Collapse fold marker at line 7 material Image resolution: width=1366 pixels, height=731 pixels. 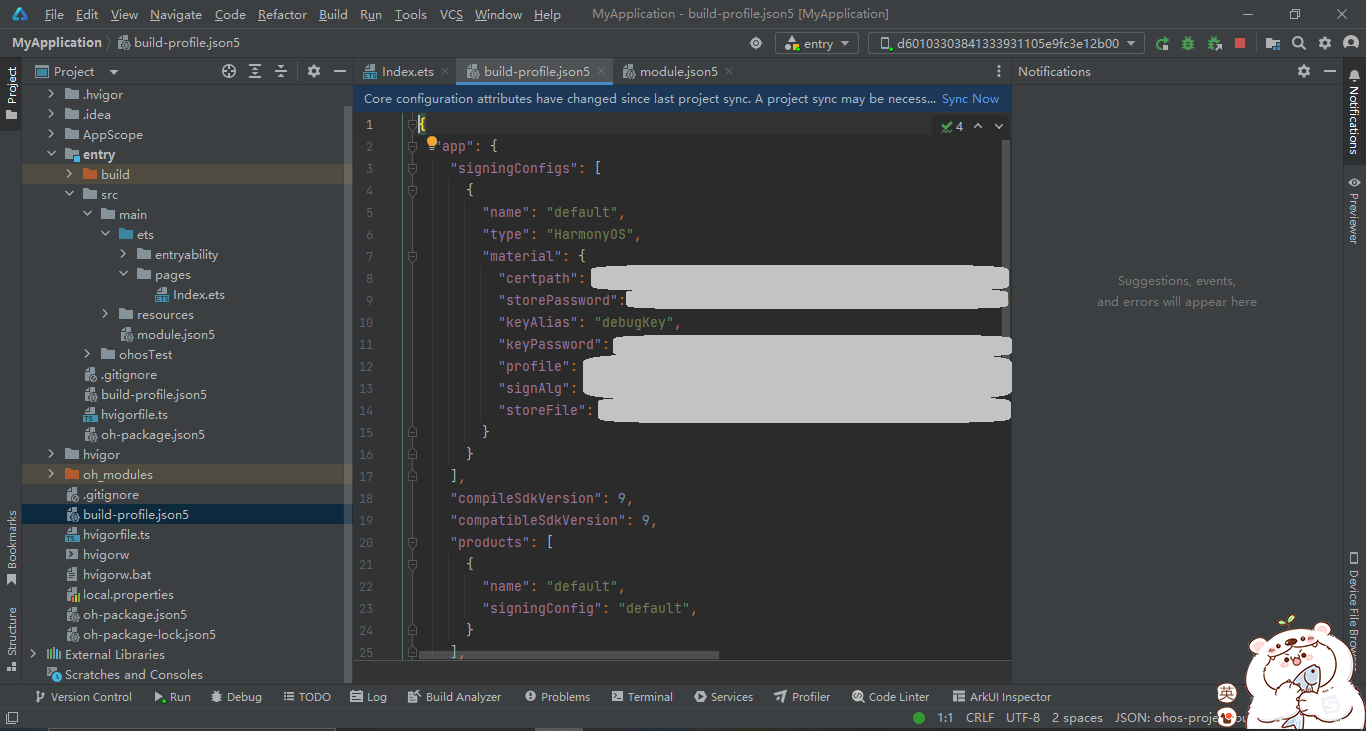(412, 256)
